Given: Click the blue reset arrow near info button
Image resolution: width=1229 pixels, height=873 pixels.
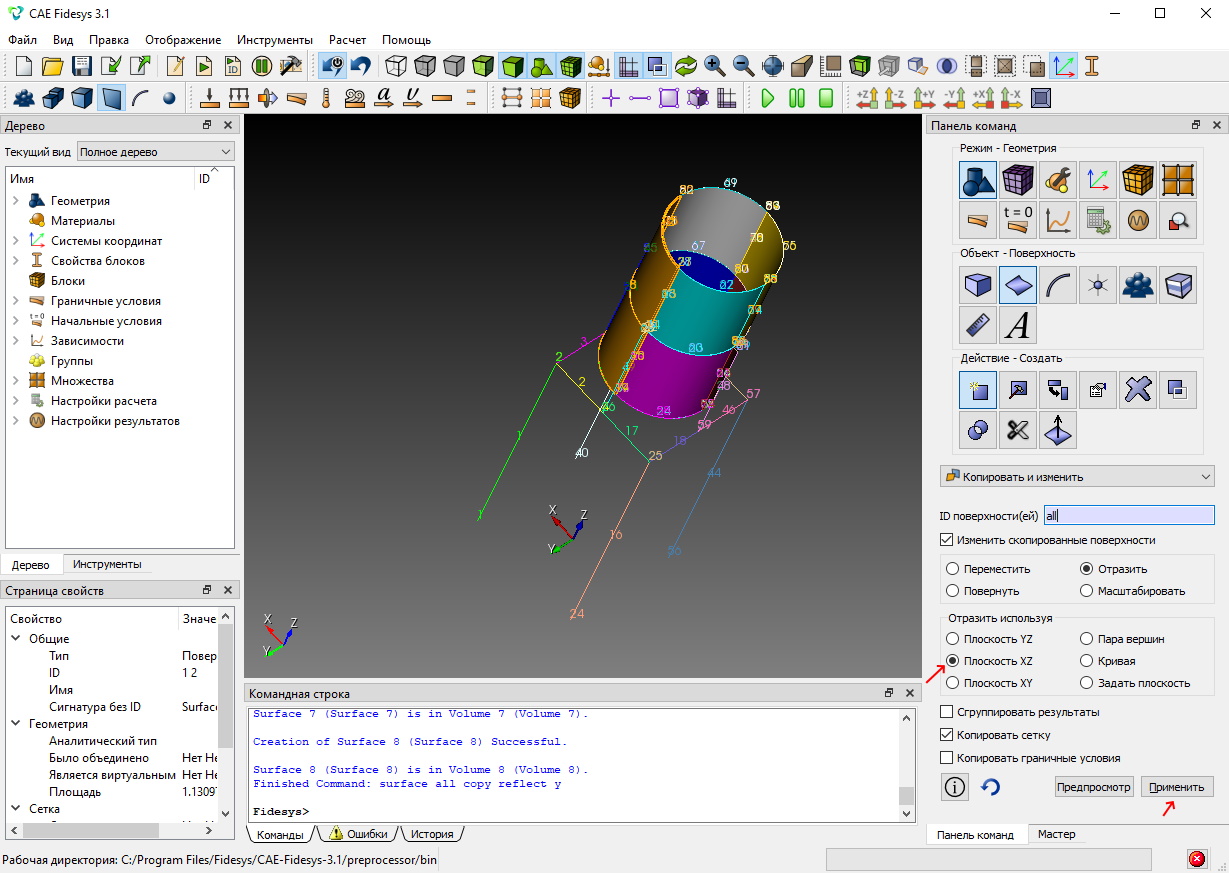Looking at the screenshot, I should click(x=990, y=787).
